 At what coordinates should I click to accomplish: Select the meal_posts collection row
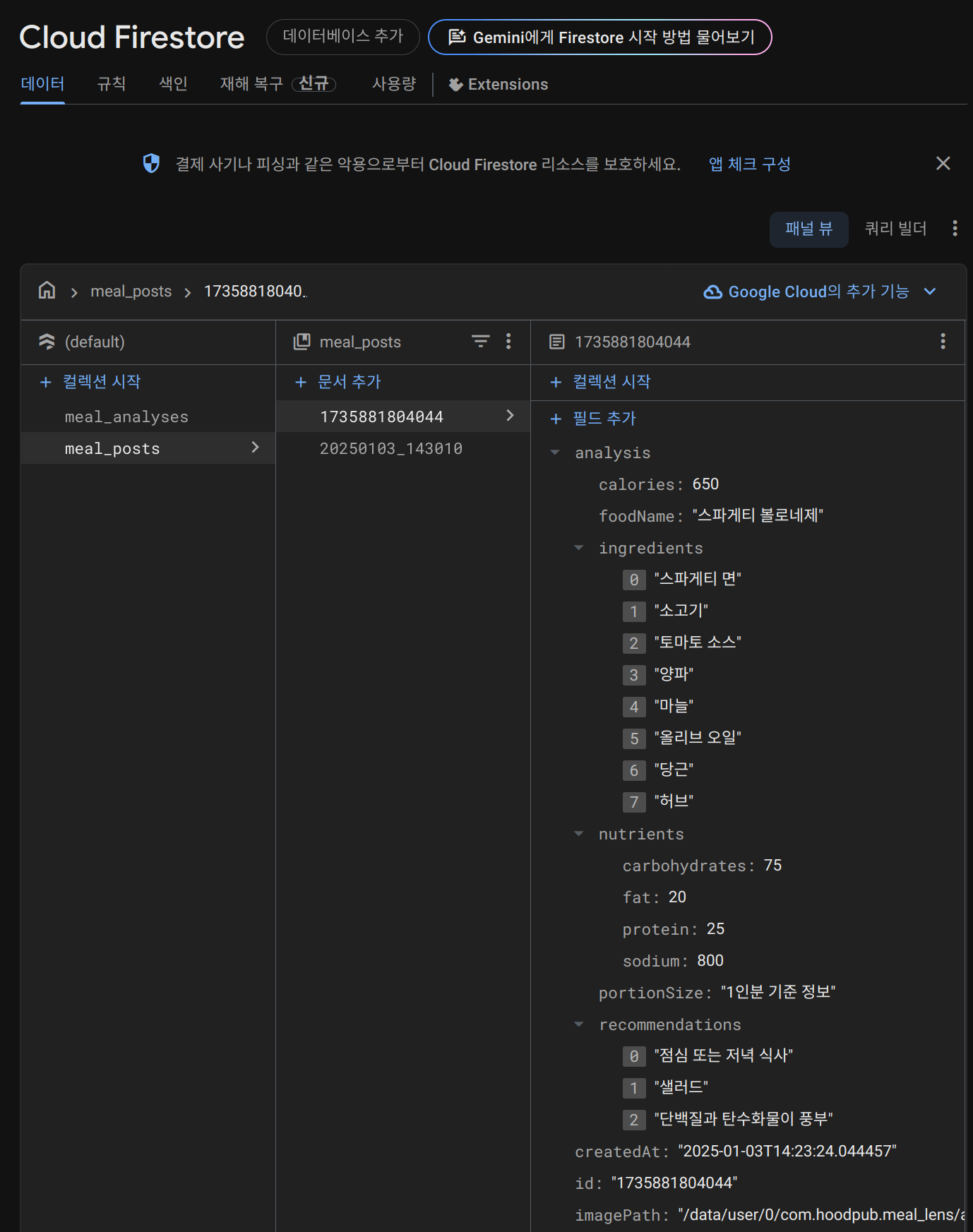148,448
